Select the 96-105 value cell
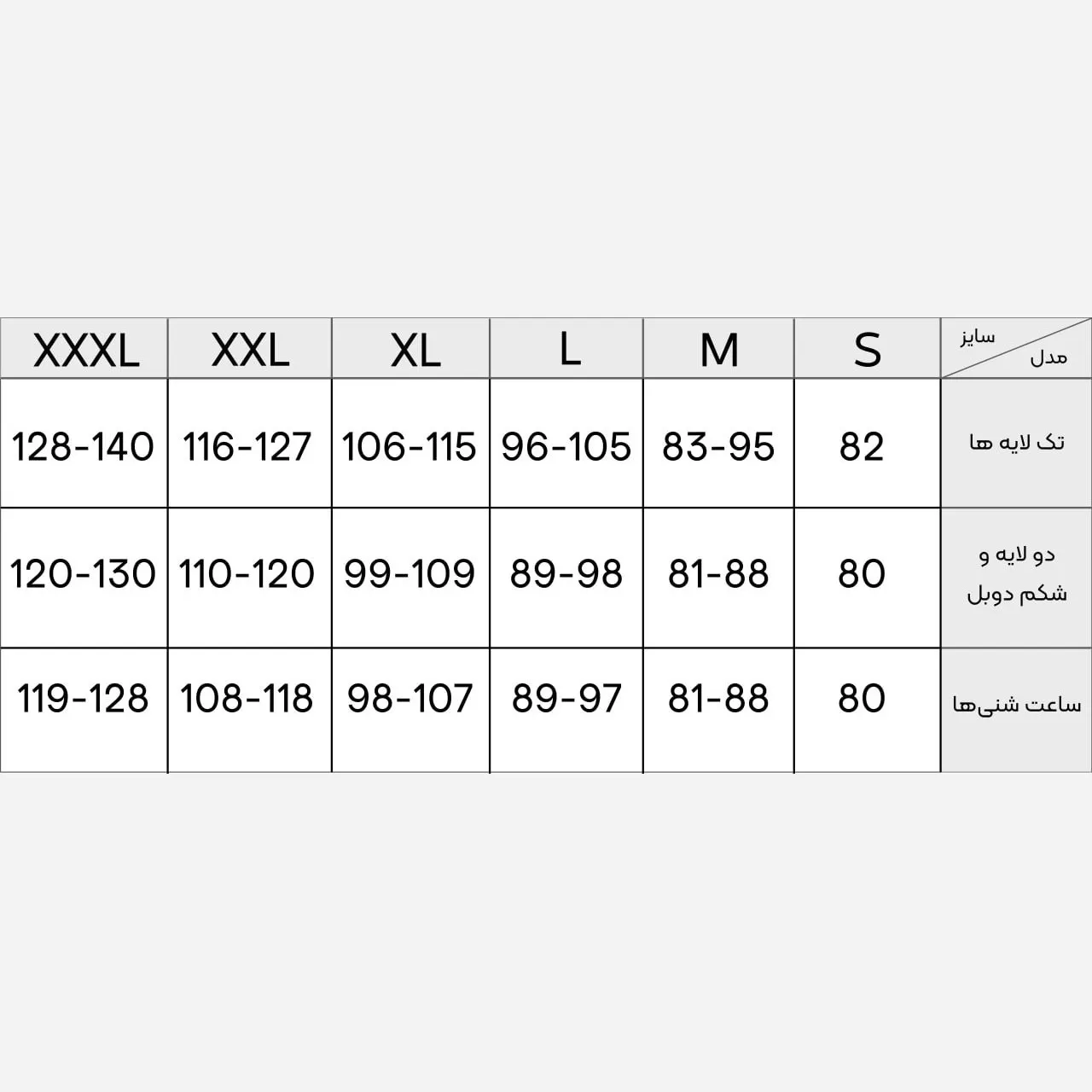 click(x=566, y=446)
